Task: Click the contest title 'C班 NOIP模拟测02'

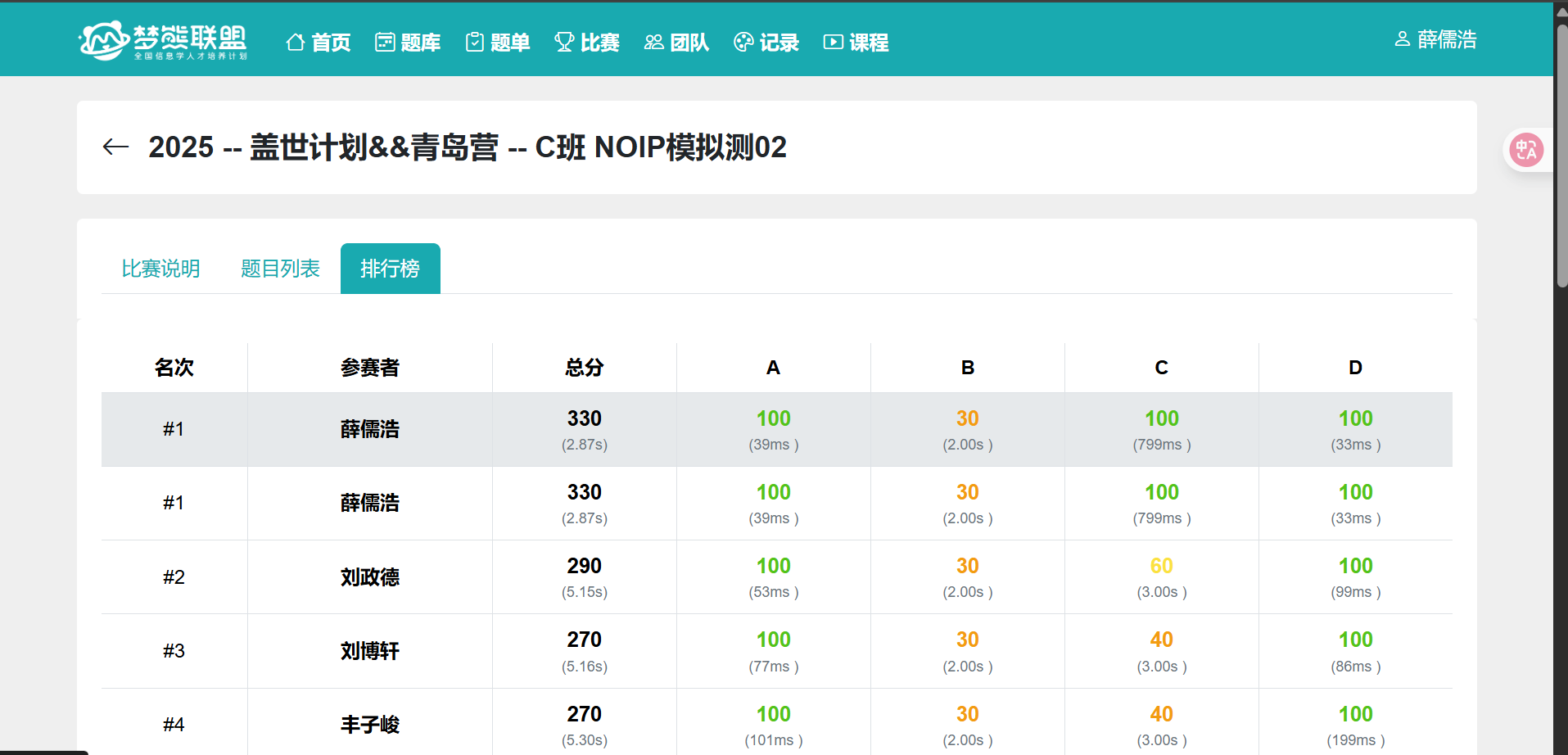Action: (661, 147)
